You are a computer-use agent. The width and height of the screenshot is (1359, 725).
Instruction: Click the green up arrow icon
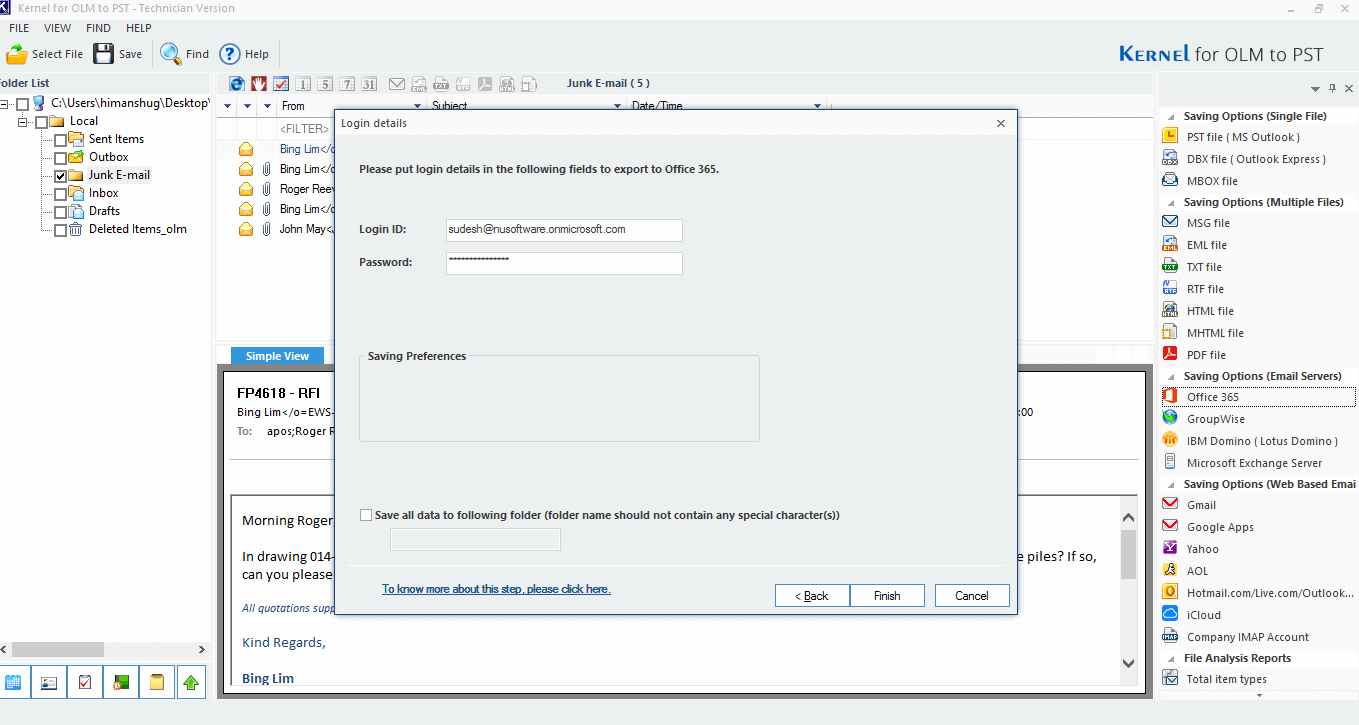191,682
